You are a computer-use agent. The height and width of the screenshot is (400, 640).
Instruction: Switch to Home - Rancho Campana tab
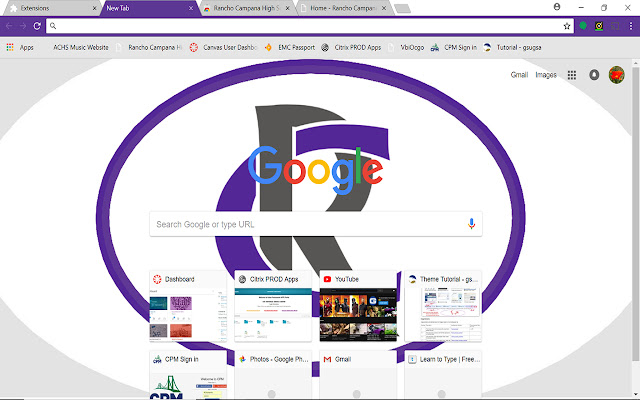point(343,8)
